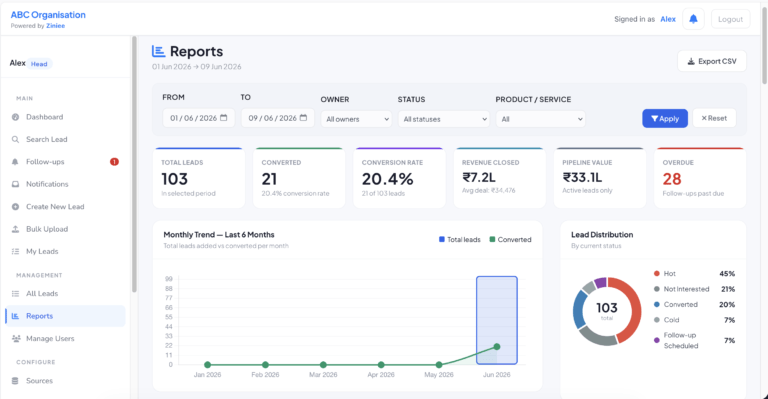Click the My Leads list icon
The height and width of the screenshot is (399, 768).
pos(15,252)
